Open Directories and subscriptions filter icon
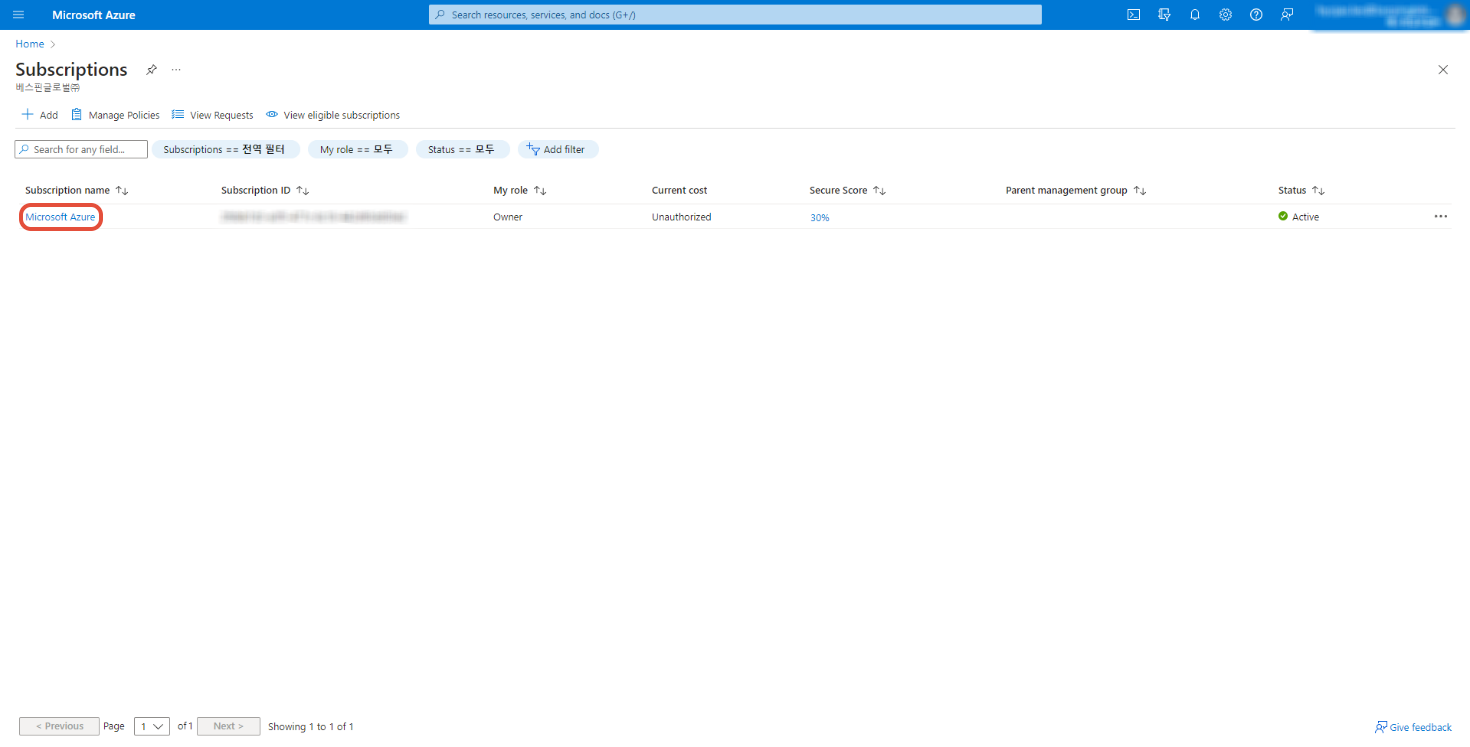 point(1164,15)
